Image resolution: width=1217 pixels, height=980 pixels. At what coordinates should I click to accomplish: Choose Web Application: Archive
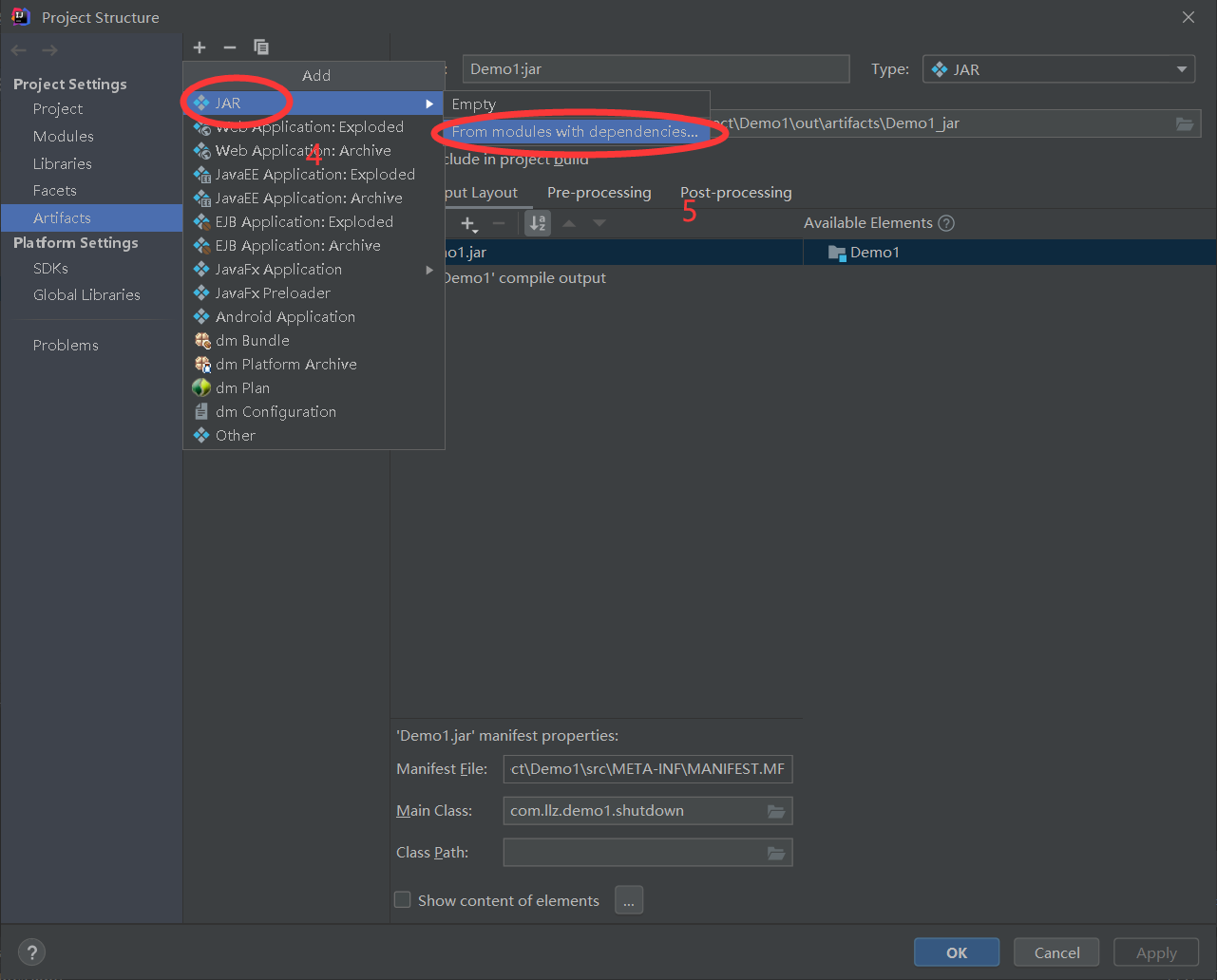coord(314,150)
